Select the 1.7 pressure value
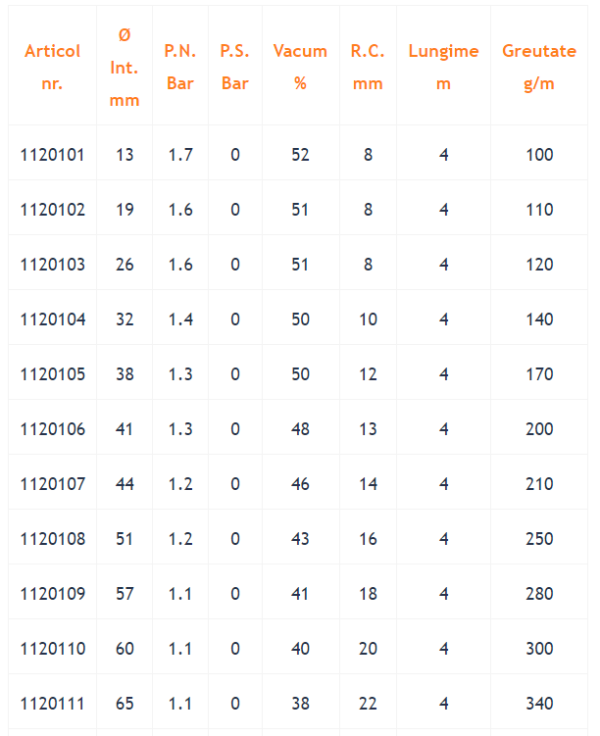 180,154
